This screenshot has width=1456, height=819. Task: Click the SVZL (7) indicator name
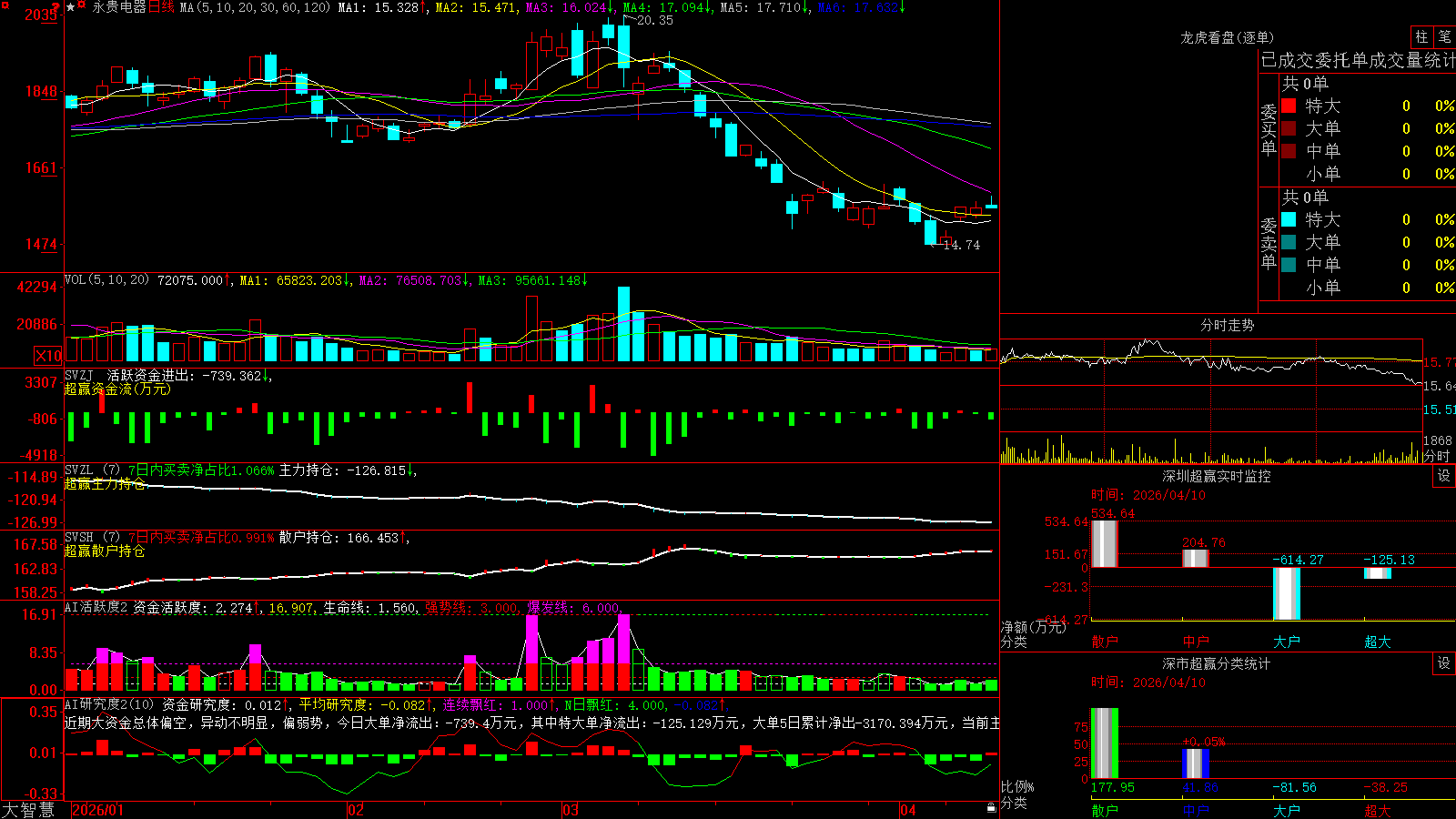click(93, 470)
